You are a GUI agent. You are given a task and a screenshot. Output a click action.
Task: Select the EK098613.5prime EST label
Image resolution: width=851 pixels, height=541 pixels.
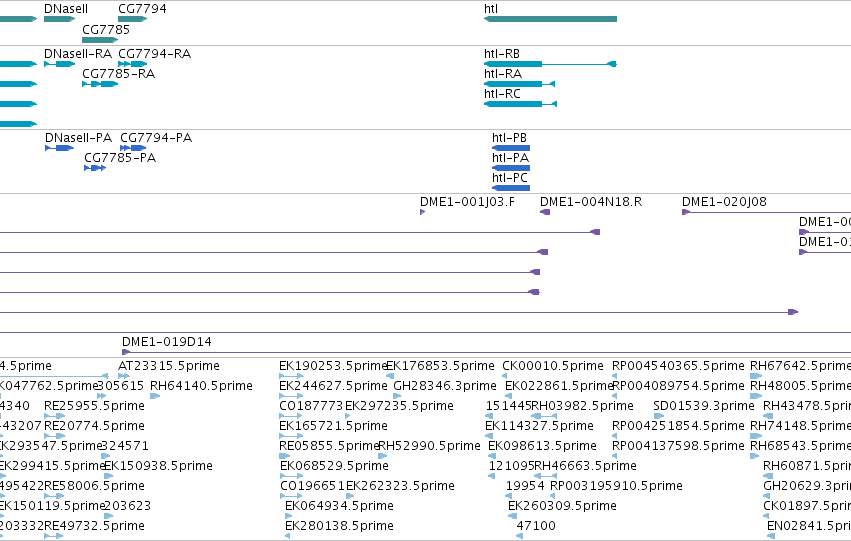pos(542,446)
